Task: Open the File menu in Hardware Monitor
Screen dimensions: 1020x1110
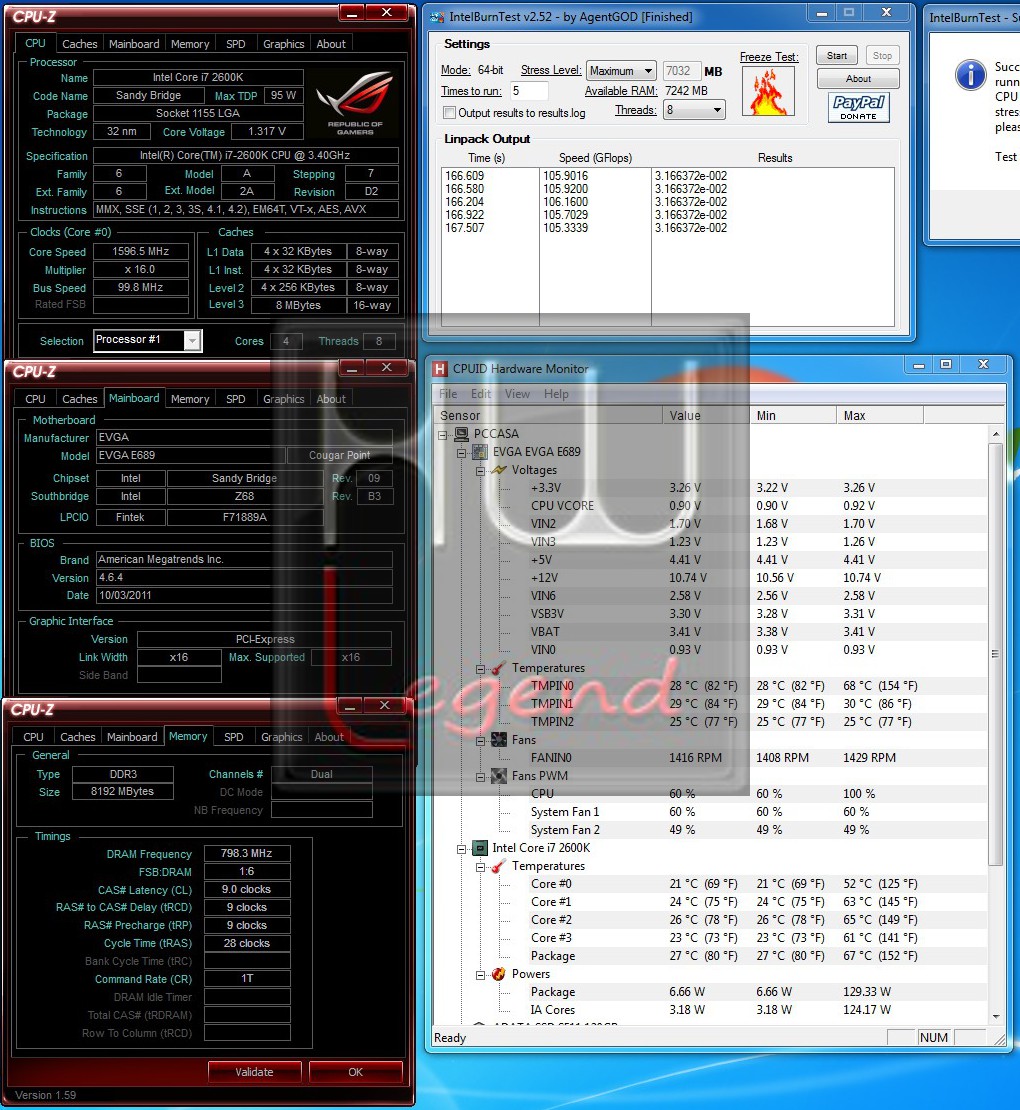Action: (448, 394)
